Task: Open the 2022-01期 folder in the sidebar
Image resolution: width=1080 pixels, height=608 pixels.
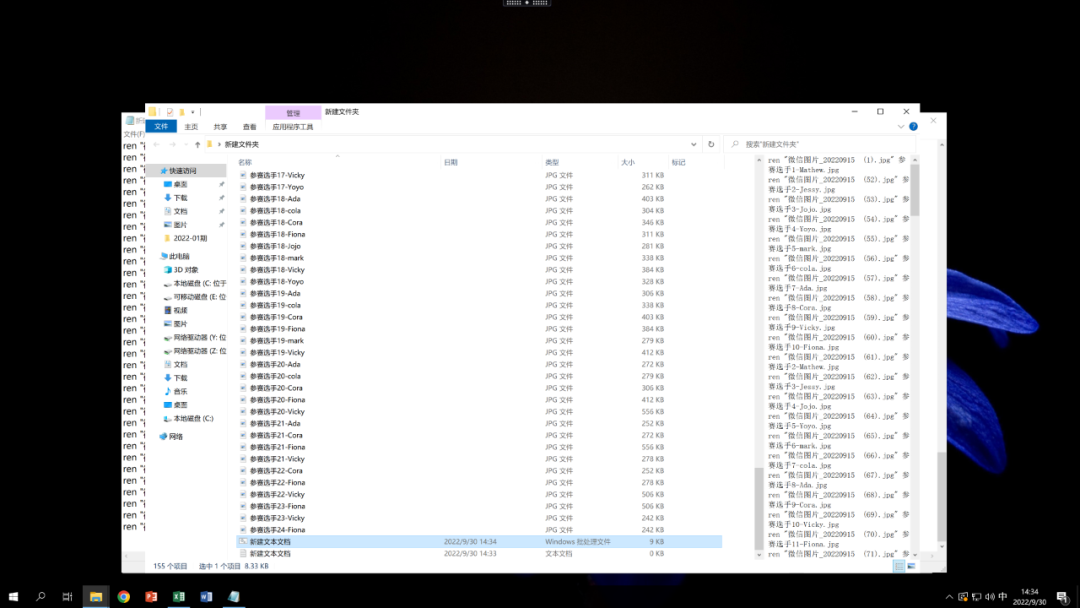Action: tap(189, 238)
